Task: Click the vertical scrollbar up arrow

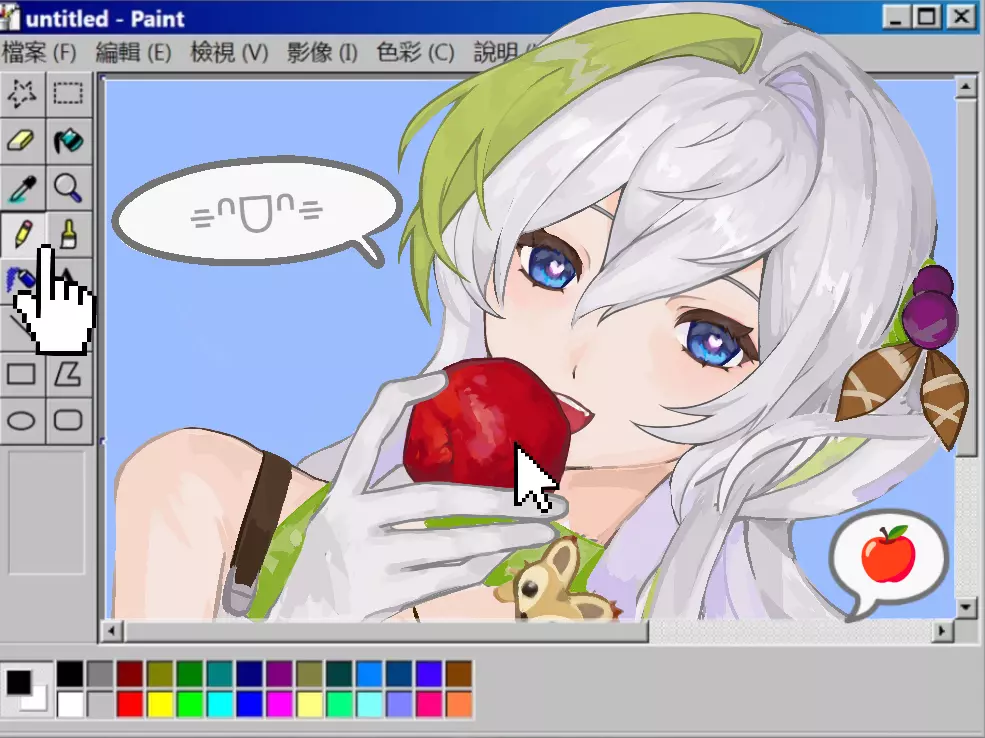Action: coord(966,87)
